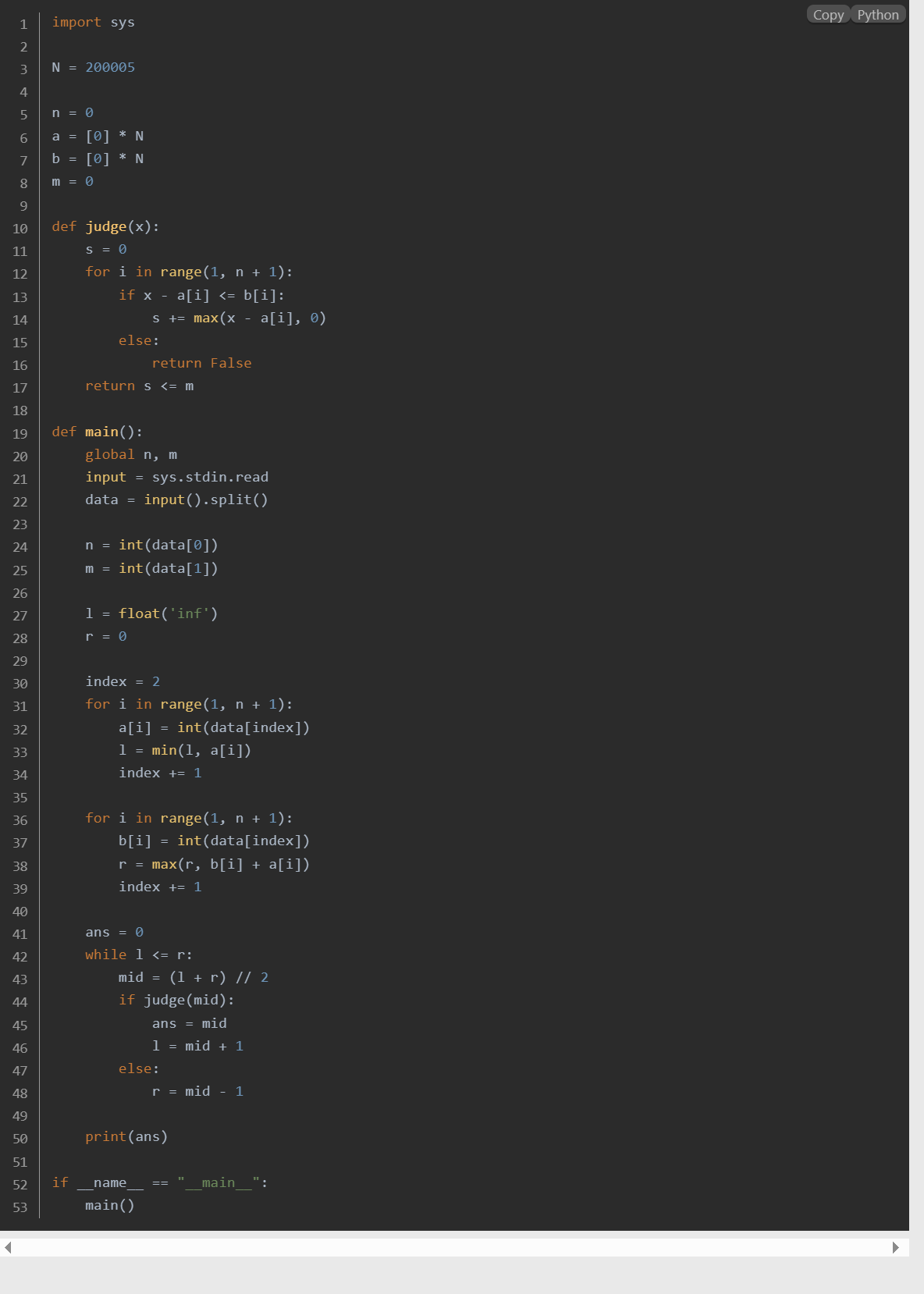Click 'global n, m' line
The width and height of the screenshot is (924, 1294).
click(x=131, y=454)
